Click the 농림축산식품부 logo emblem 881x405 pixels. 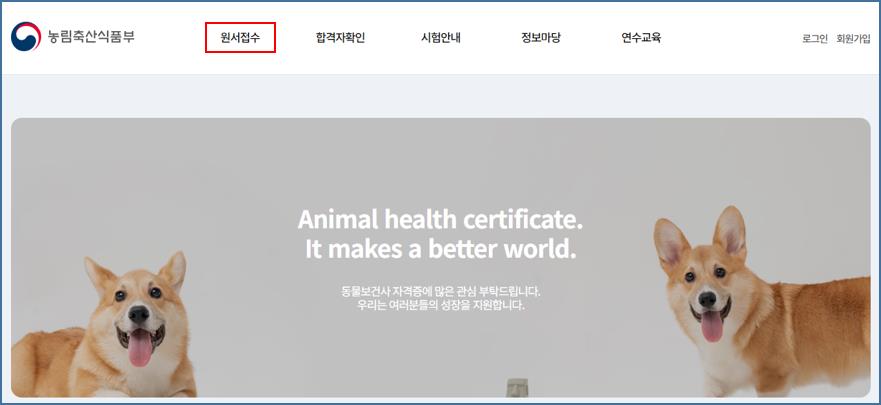pyautogui.click(x=26, y=37)
